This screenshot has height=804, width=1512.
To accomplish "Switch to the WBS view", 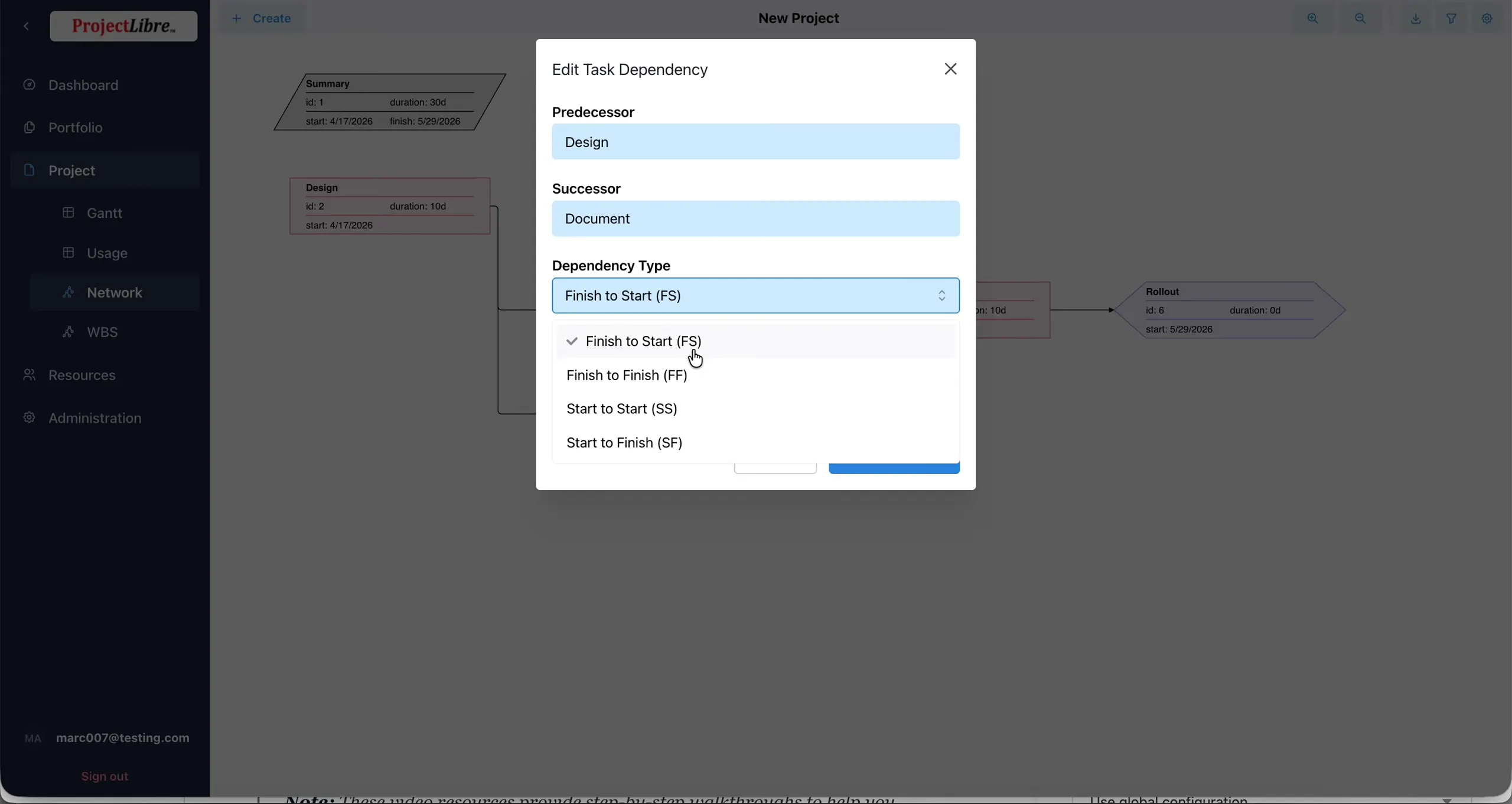I will [x=102, y=332].
